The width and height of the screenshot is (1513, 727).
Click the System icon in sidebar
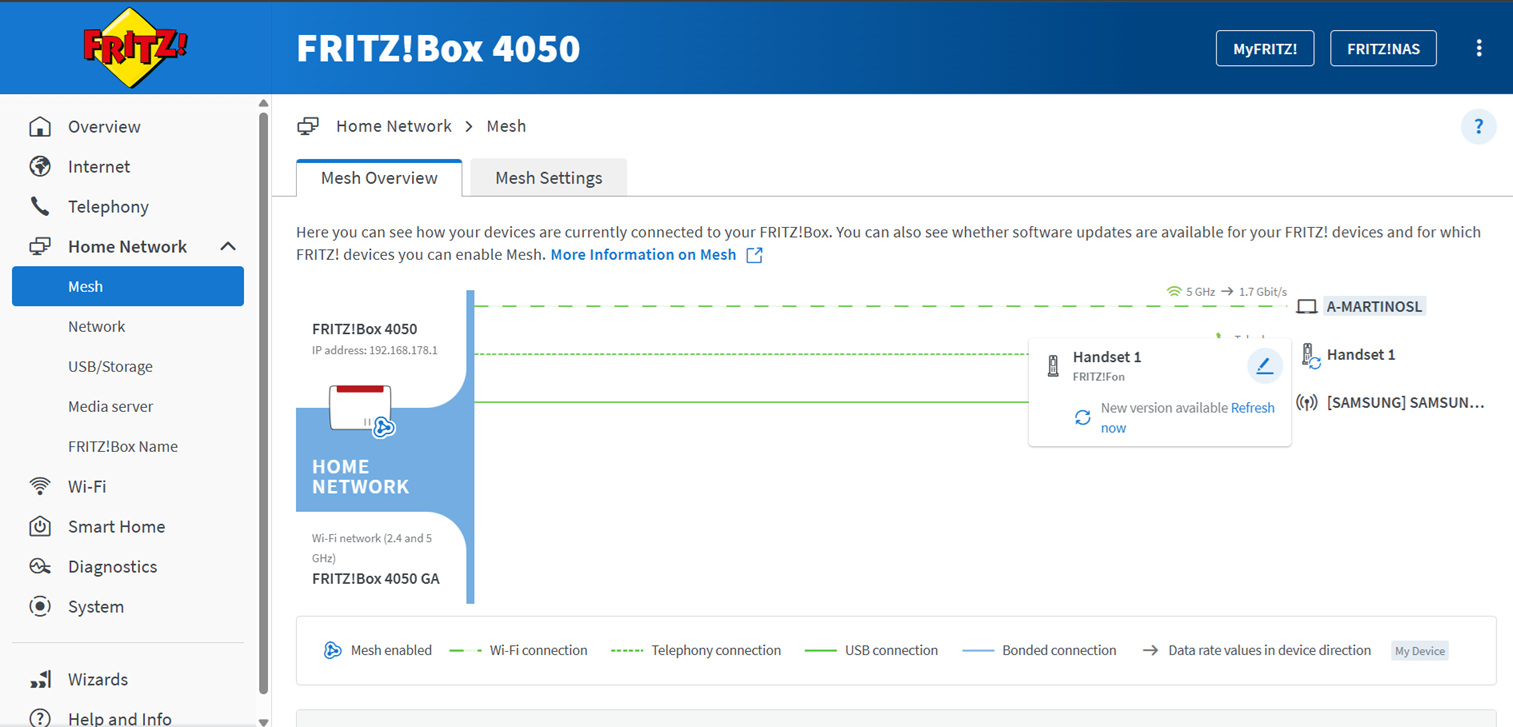(40, 607)
